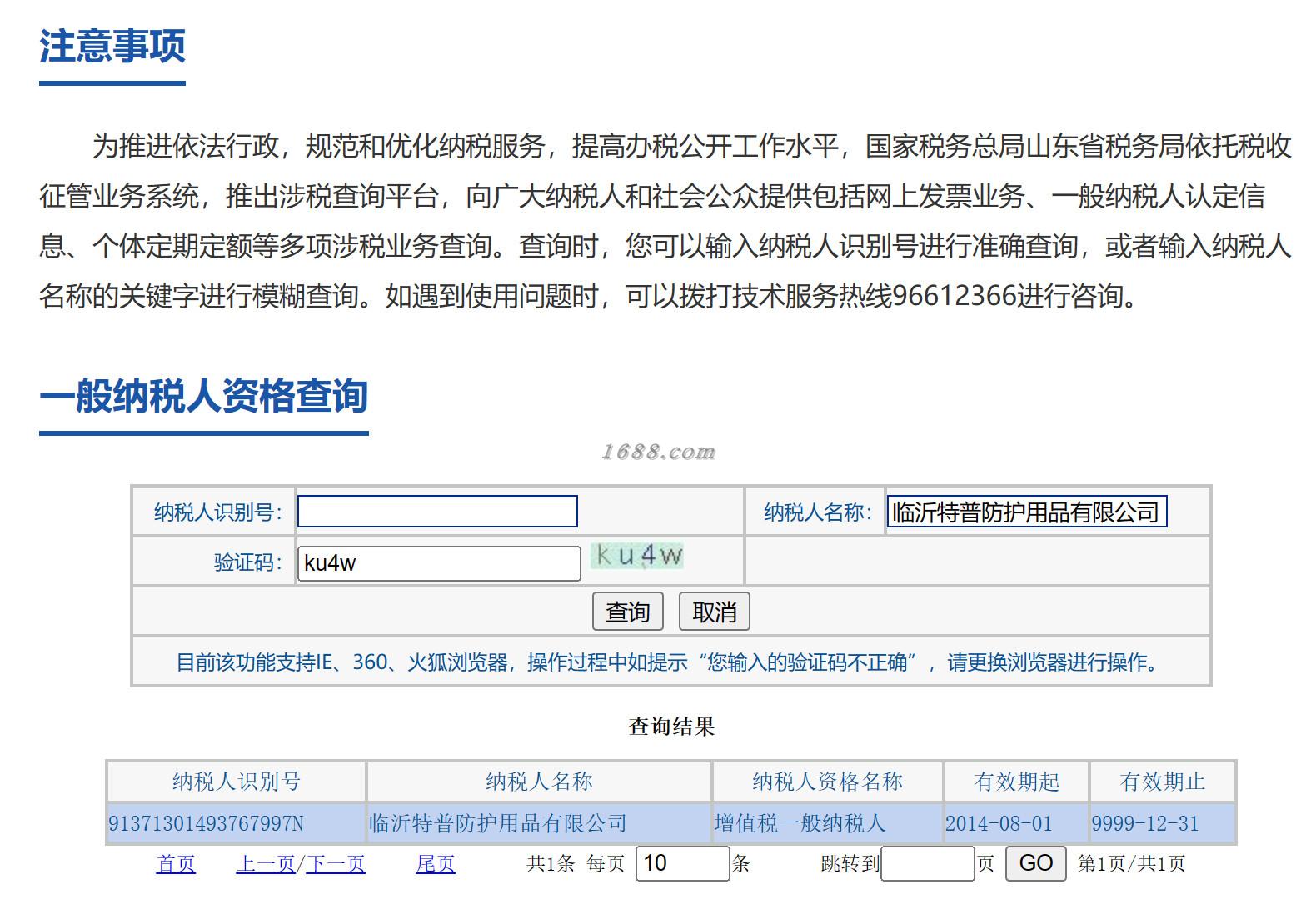Click the 纳税人识别号 input field
1316x900 pixels.
click(x=437, y=512)
